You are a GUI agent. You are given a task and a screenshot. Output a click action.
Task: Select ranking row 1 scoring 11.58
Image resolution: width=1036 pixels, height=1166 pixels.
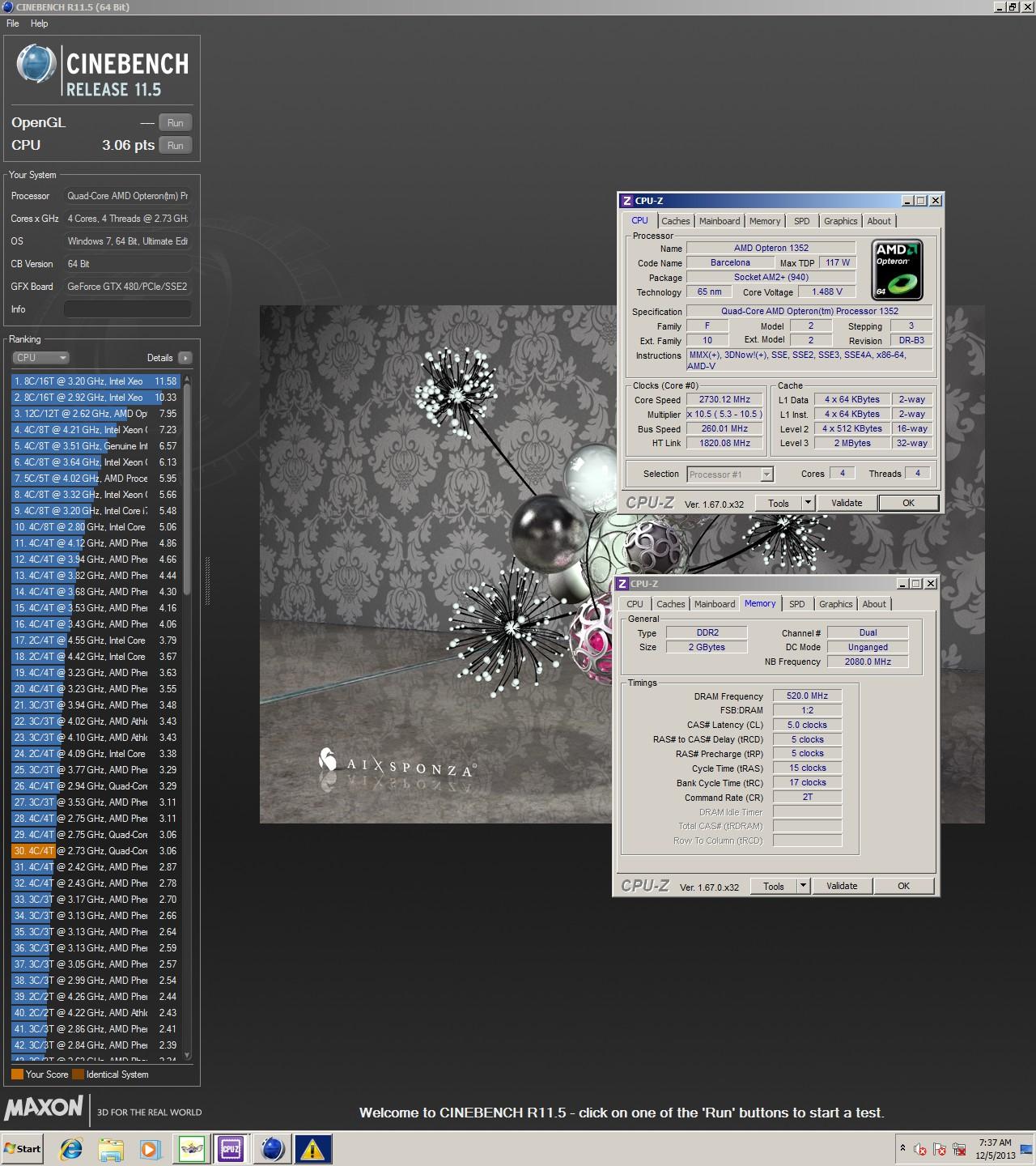coord(96,381)
